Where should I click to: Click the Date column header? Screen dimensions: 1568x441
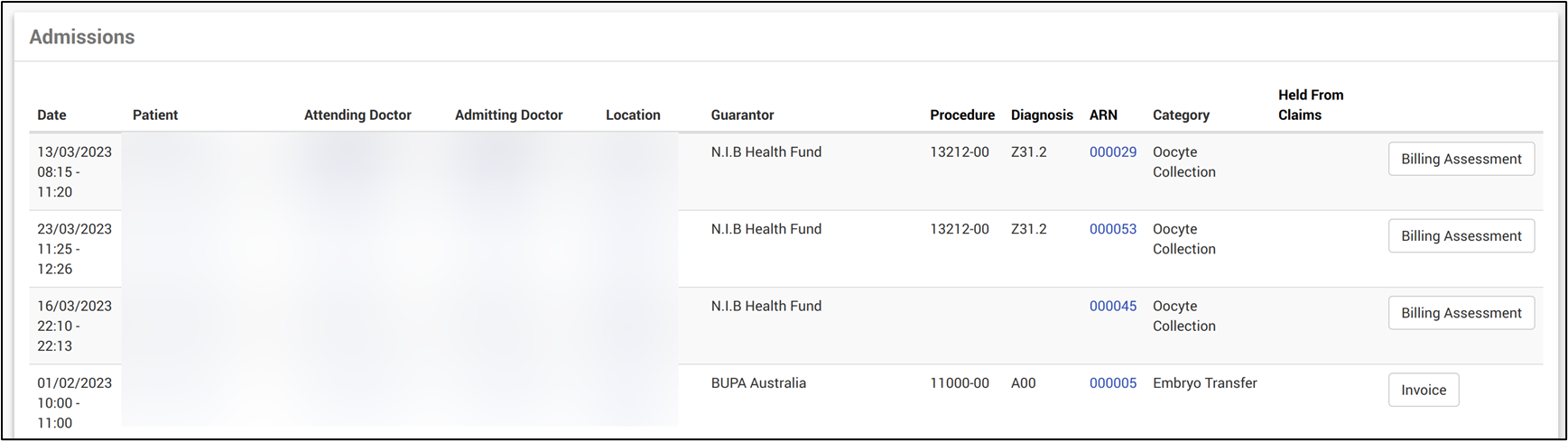(x=51, y=115)
